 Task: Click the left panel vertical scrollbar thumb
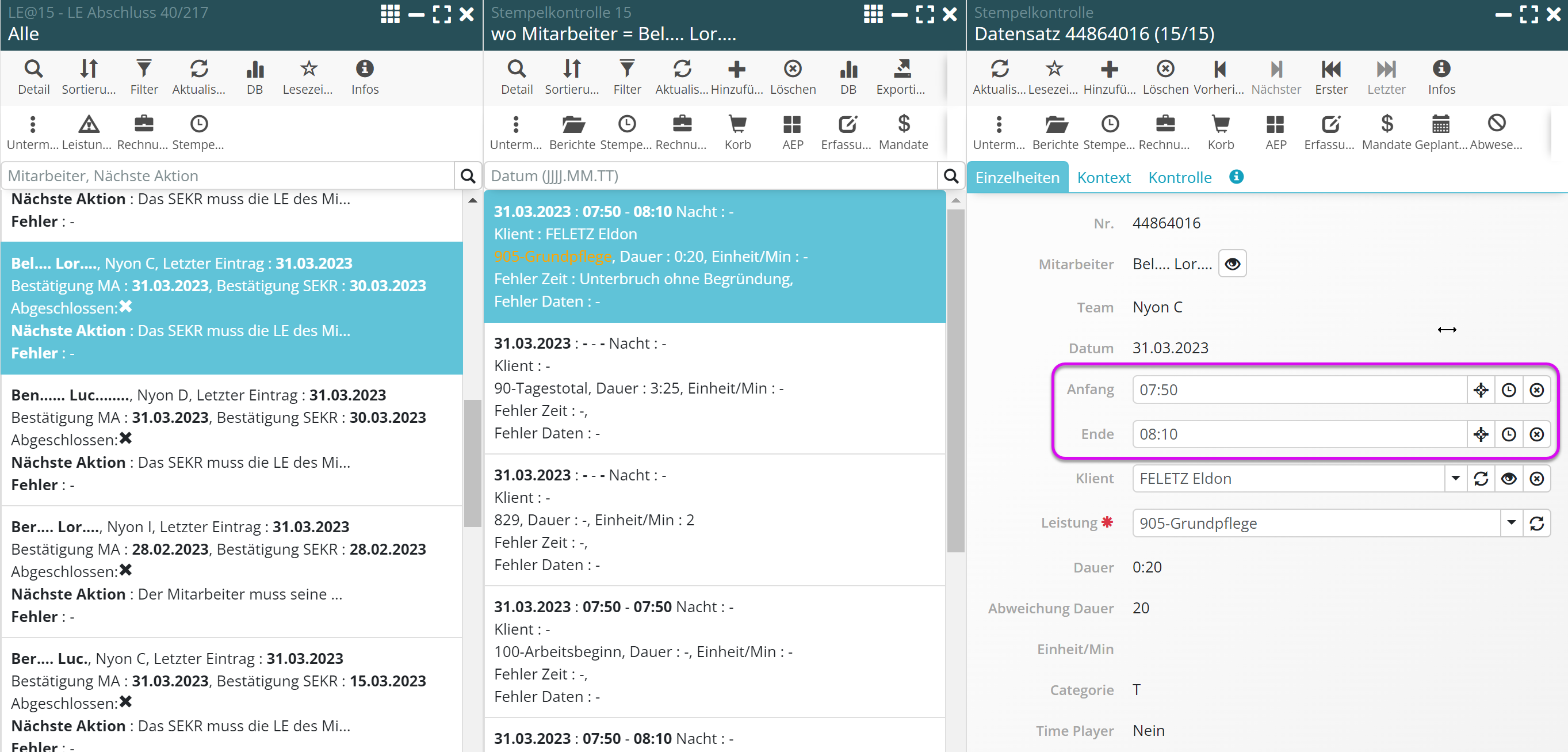pos(472,463)
